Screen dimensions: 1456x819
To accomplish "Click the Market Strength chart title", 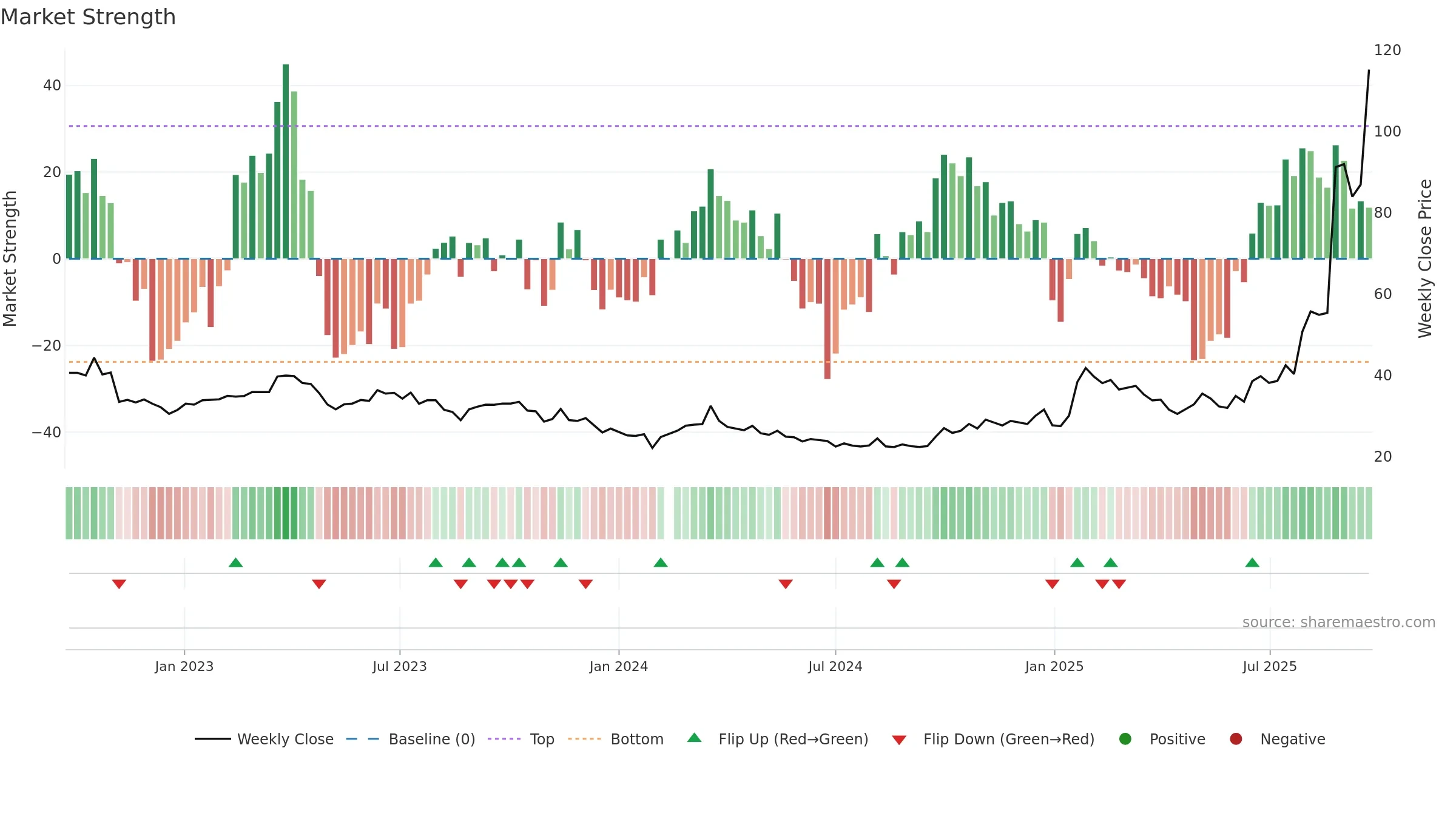I will click(x=88, y=17).
